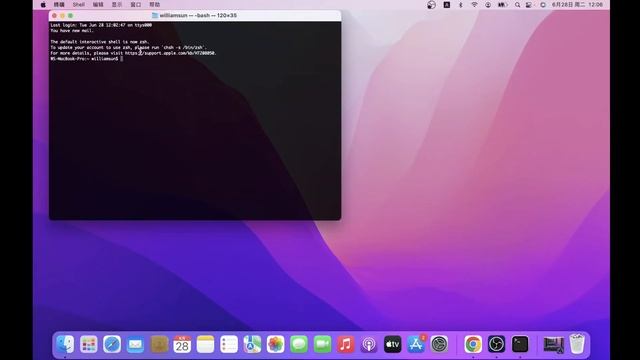Click the input source A icon
The height and width of the screenshot is (360, 640).
(x=447, y=4)
